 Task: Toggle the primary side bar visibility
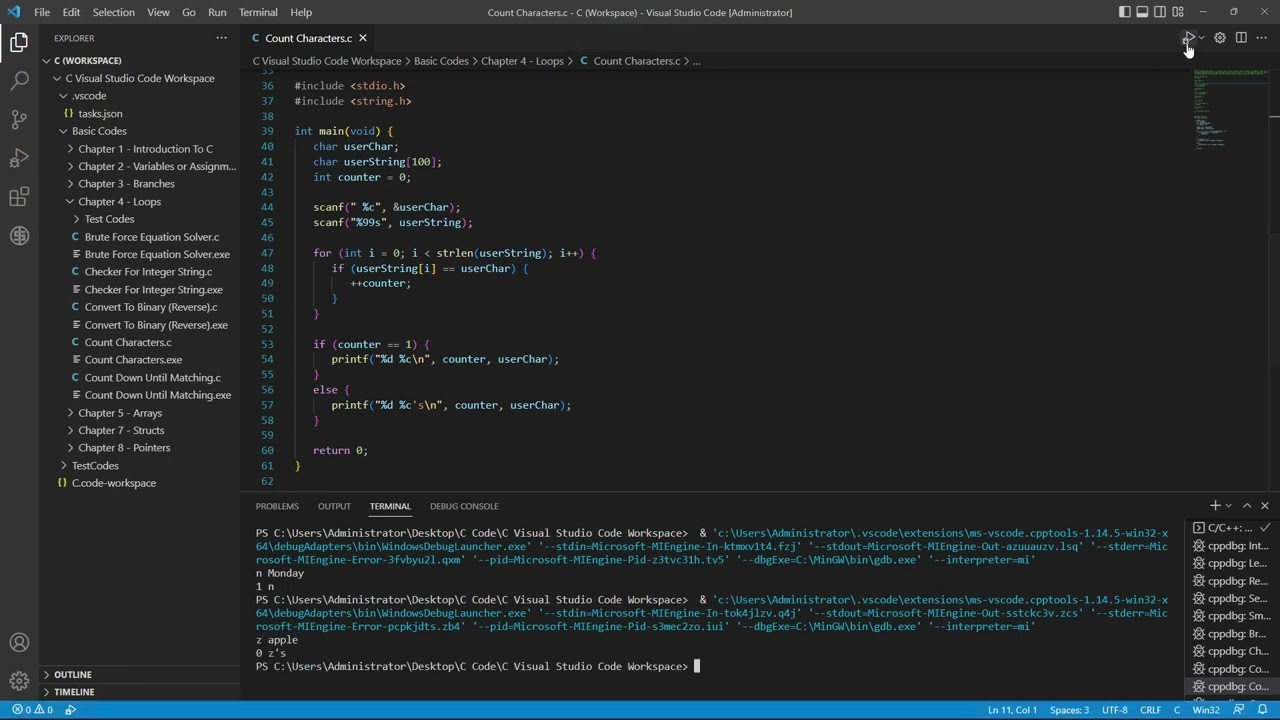[1125, 12]
